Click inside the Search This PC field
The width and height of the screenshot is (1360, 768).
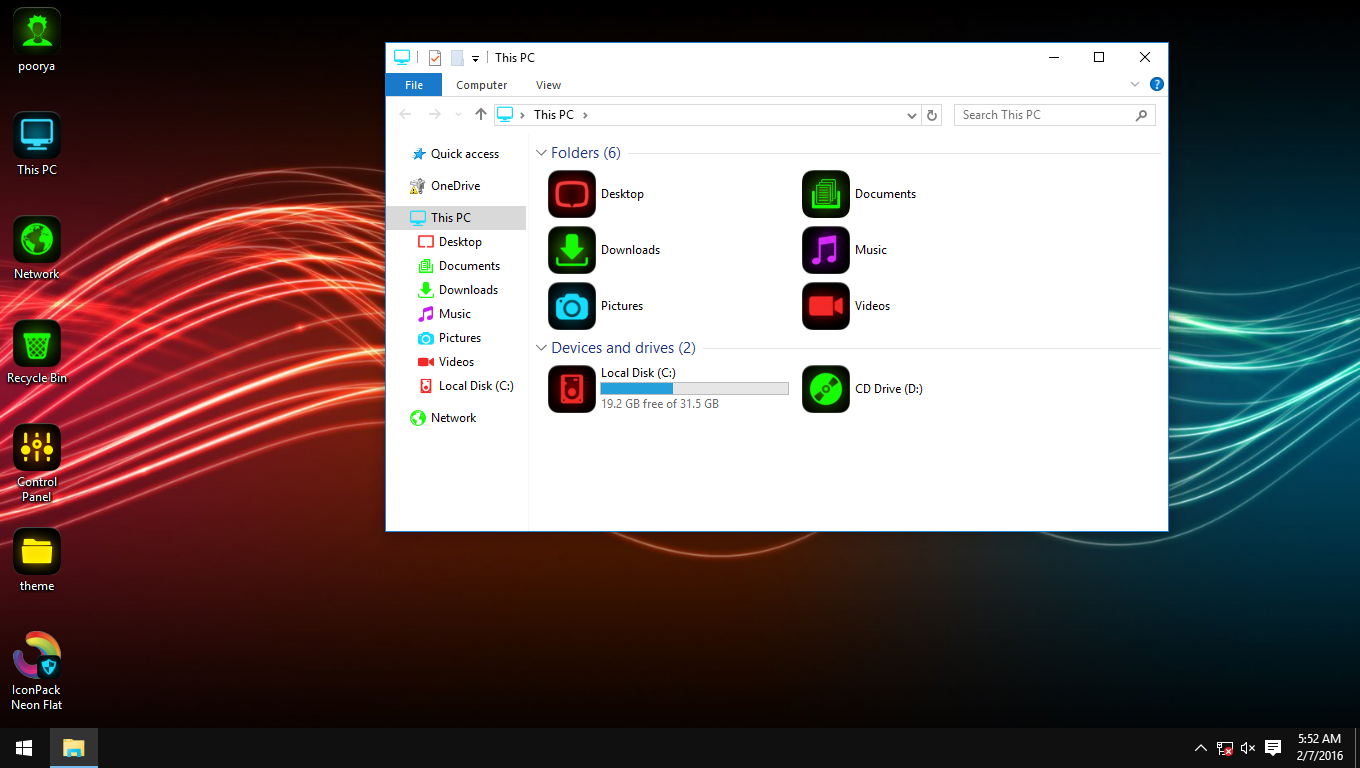pyautogui.click(x=1040, y=114)
